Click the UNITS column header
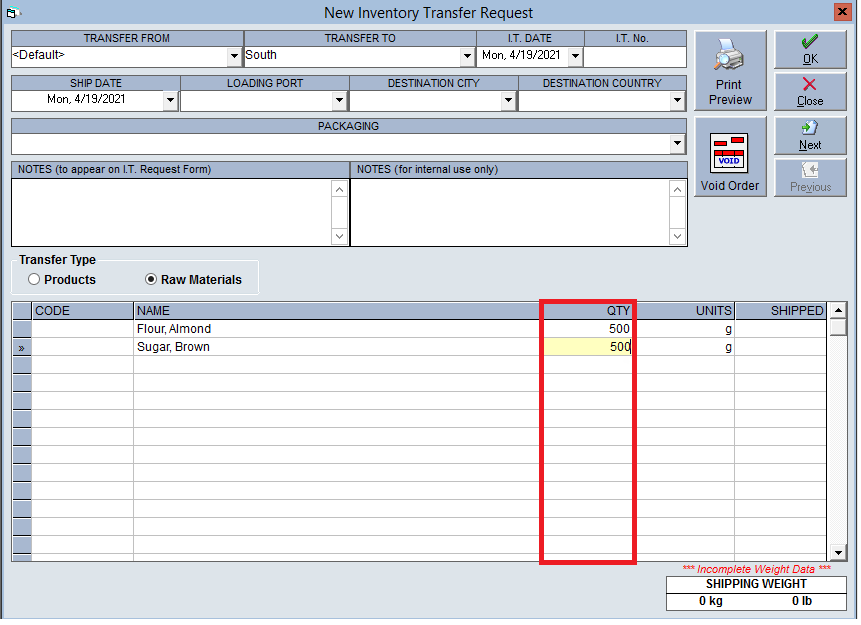The image size is (861, 625). (x=687, y=312)
